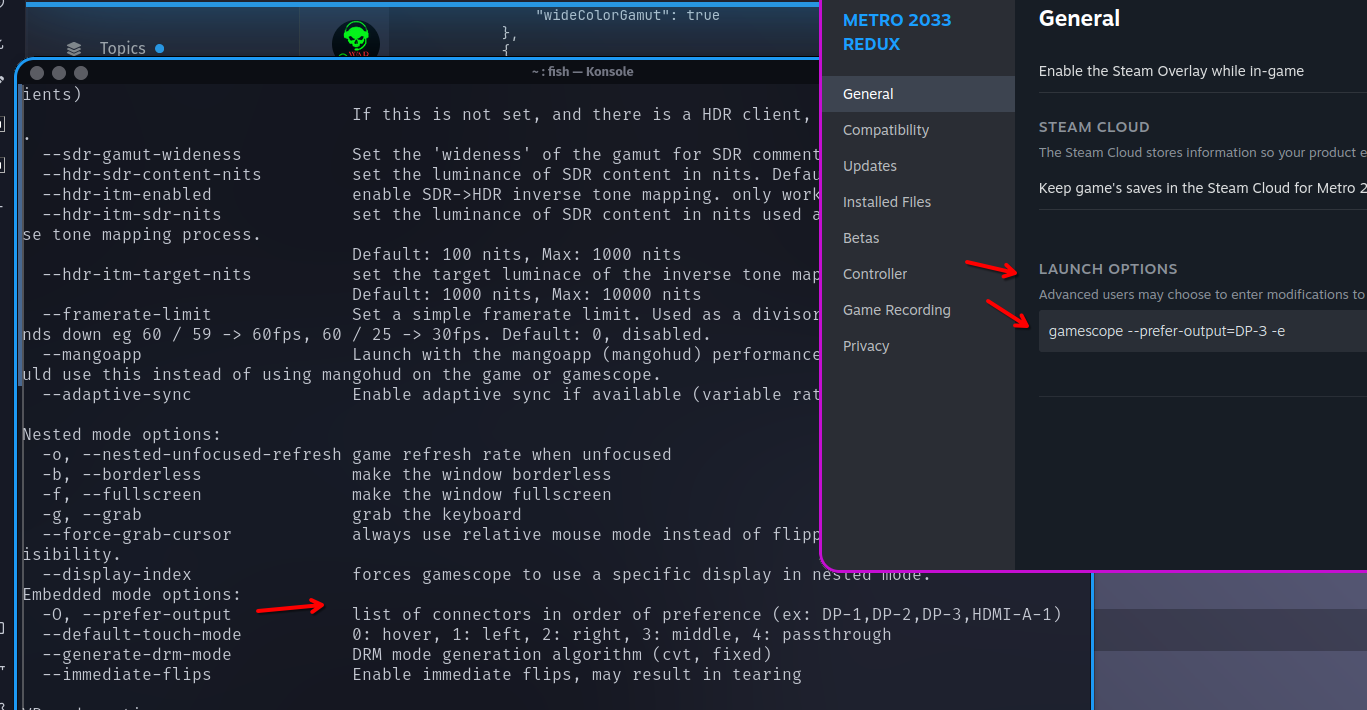Click the Topics stacked layers icon
1367x710 pixels.
pos(73,48)
